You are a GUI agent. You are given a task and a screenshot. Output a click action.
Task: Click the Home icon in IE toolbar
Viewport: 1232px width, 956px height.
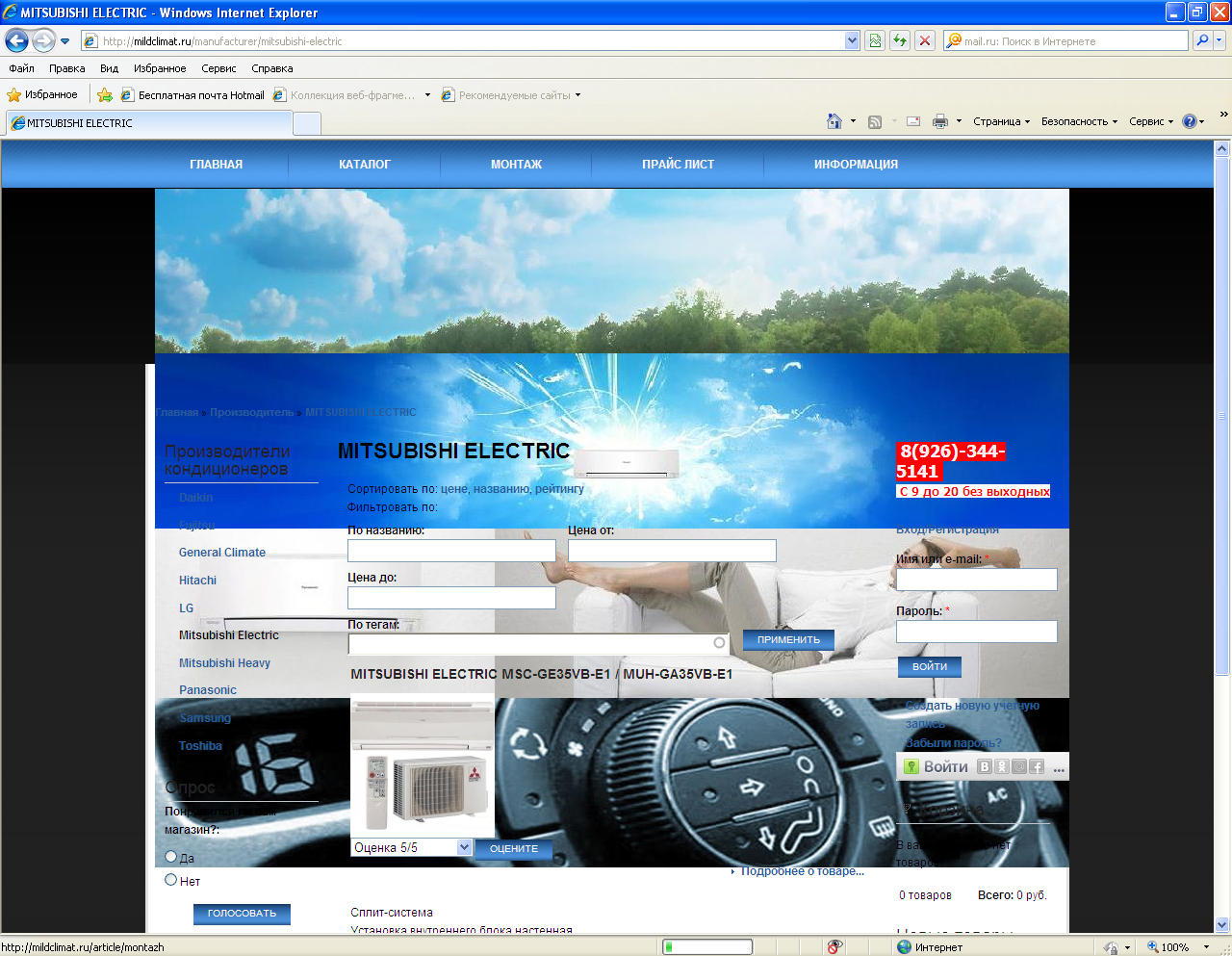point(834,121)
